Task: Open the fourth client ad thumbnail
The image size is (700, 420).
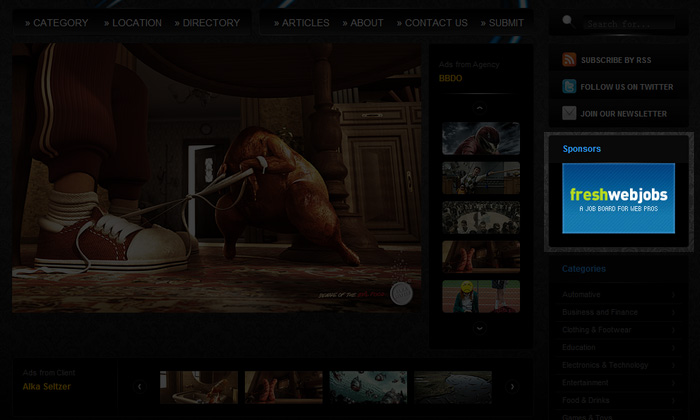Action: [x=453, y=387]
